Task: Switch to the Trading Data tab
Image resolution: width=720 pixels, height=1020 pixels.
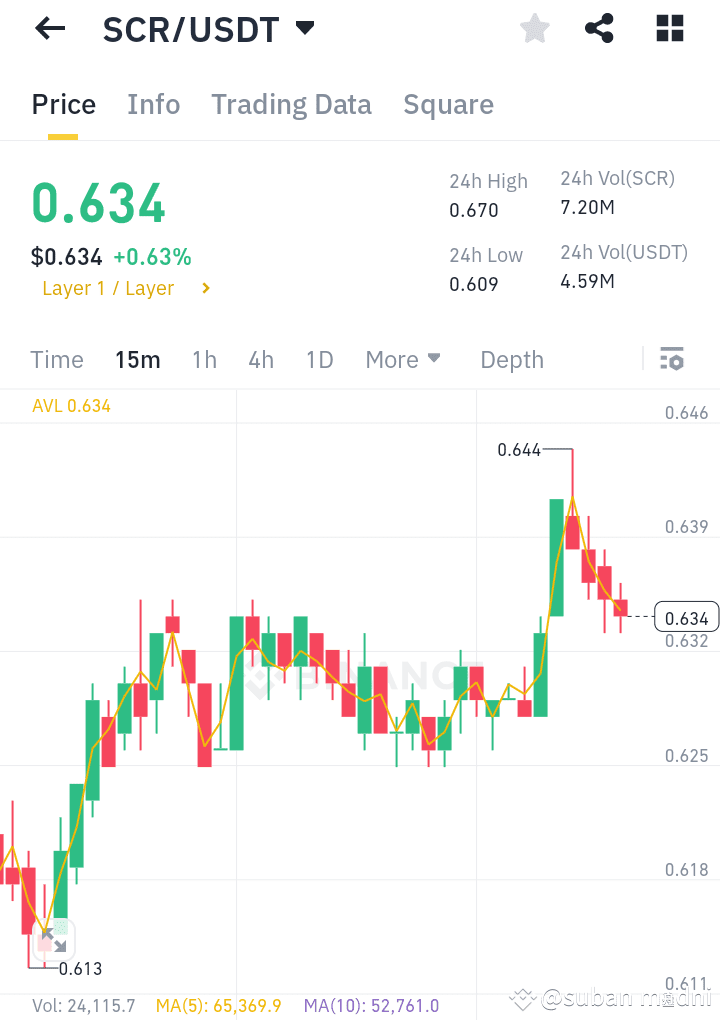Action: click(x=291, y=104)
